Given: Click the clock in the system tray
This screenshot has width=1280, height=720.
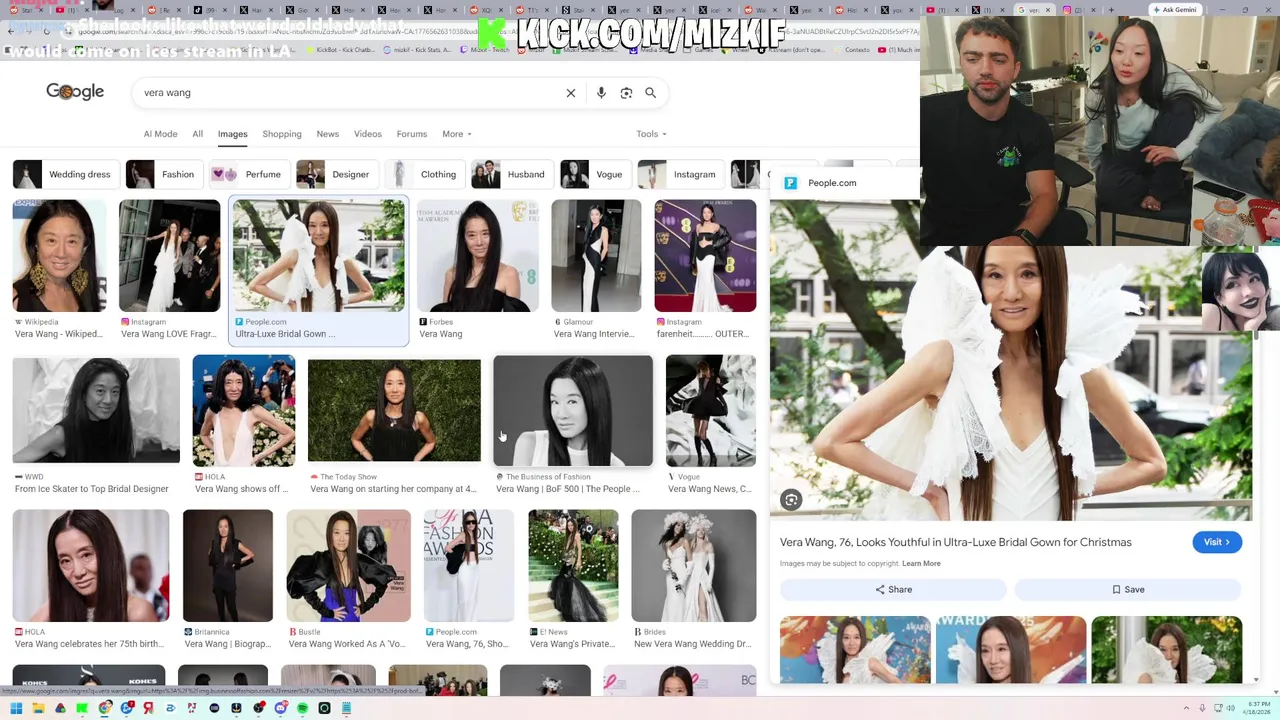Looking at the screenshot, I should 1257,708.
